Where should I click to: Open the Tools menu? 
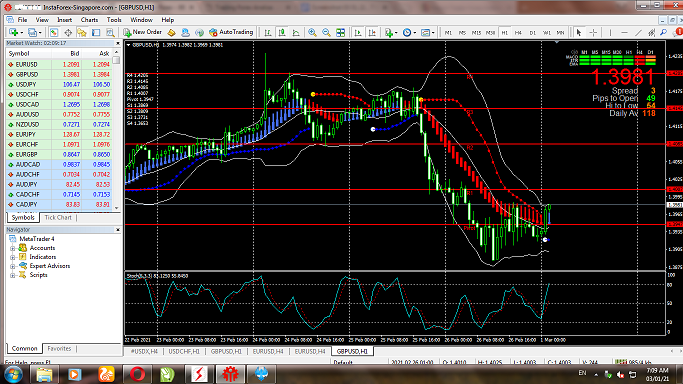tap(114, 20)
